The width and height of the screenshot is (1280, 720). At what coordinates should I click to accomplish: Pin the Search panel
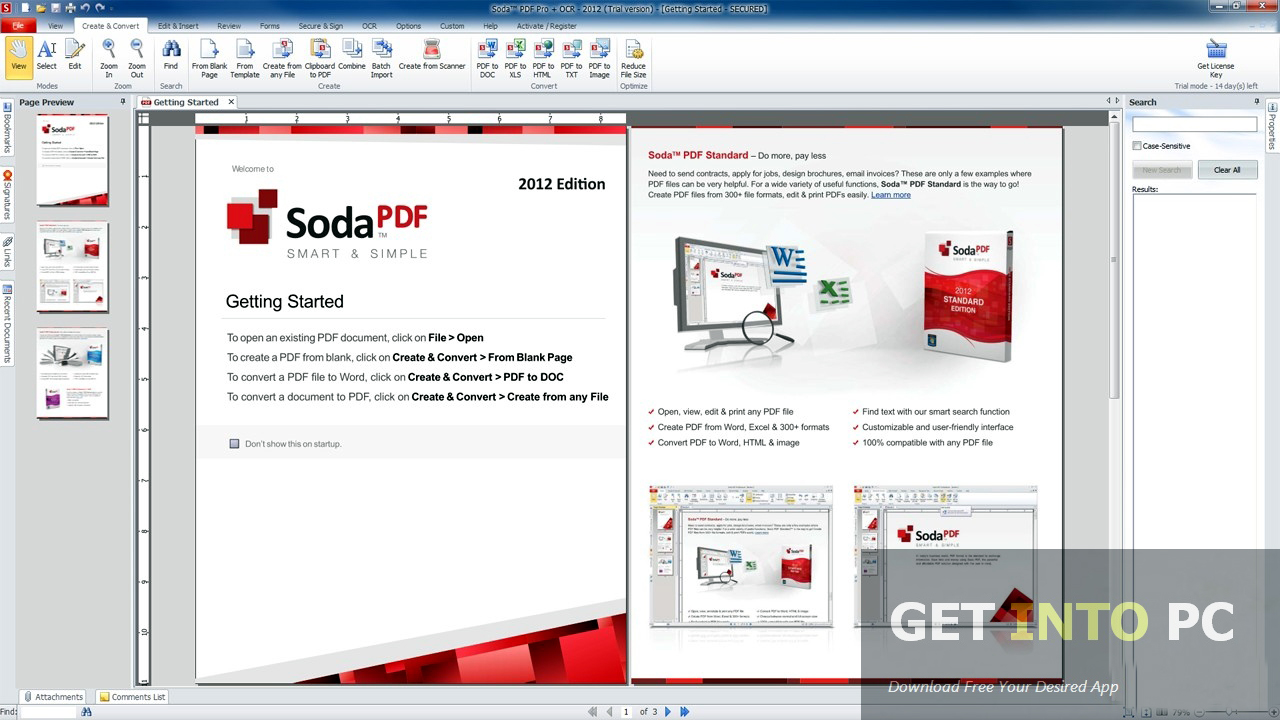[x=1257, y=102]
